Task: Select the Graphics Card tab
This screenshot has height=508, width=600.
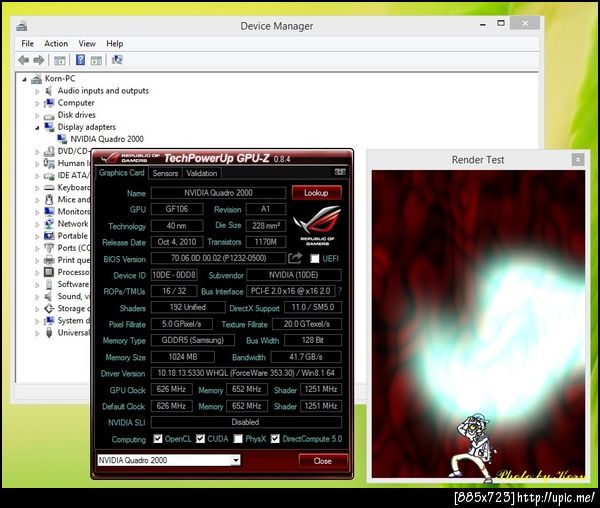Action: [122, 173]
